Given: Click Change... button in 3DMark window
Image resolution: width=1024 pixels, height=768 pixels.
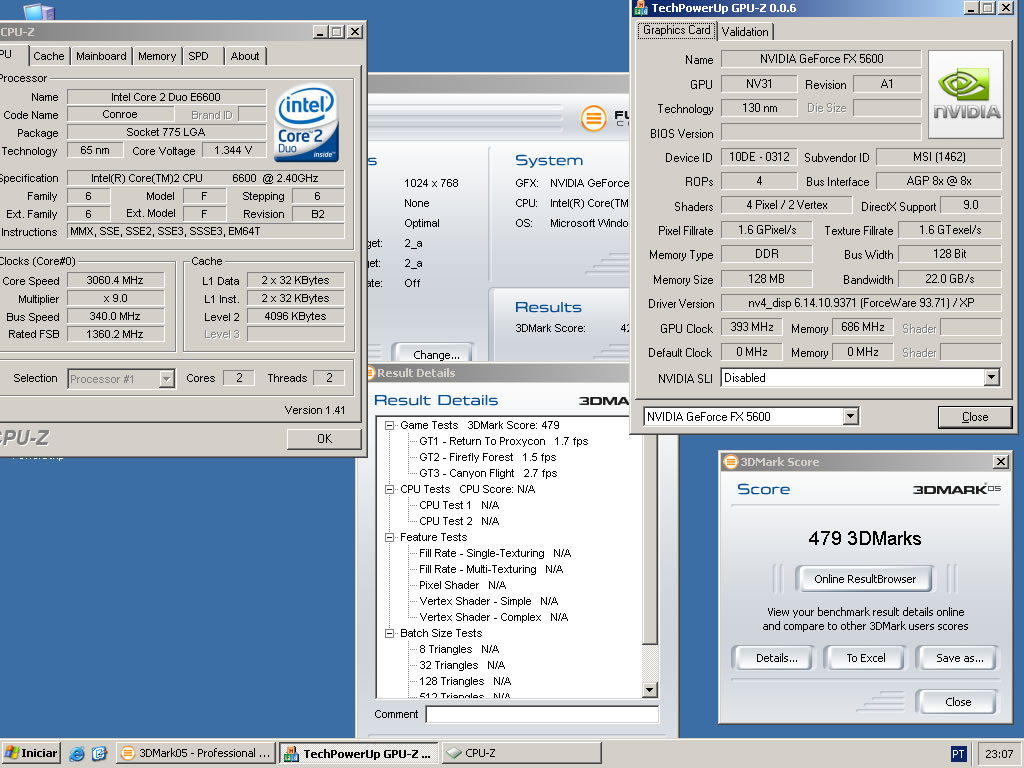Looking at the screenshot, I should tap(436, 355).
